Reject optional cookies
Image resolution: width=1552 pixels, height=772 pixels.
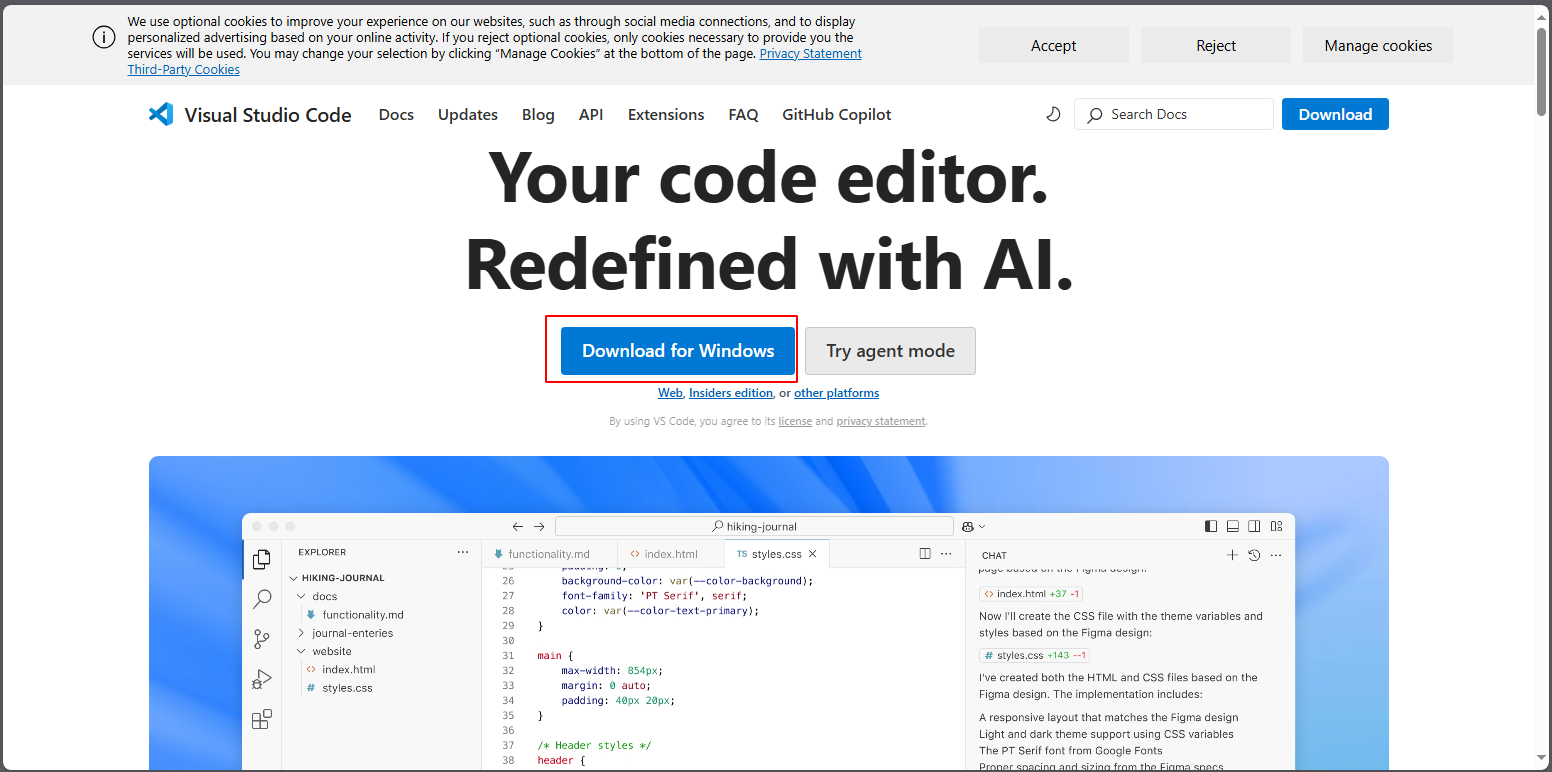(x=1216, y=45)
